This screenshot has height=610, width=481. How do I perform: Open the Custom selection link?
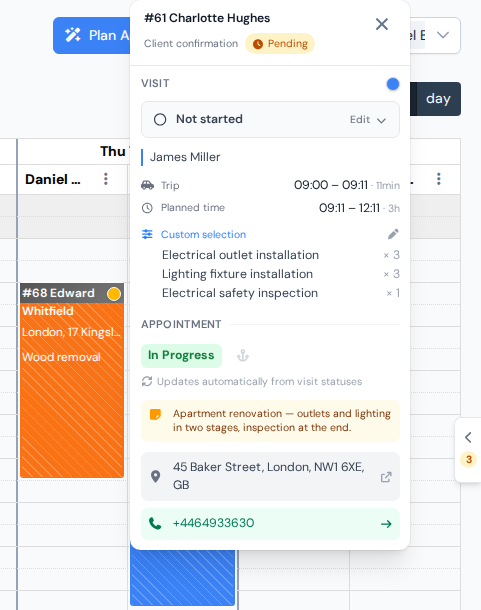coord(204,235)
